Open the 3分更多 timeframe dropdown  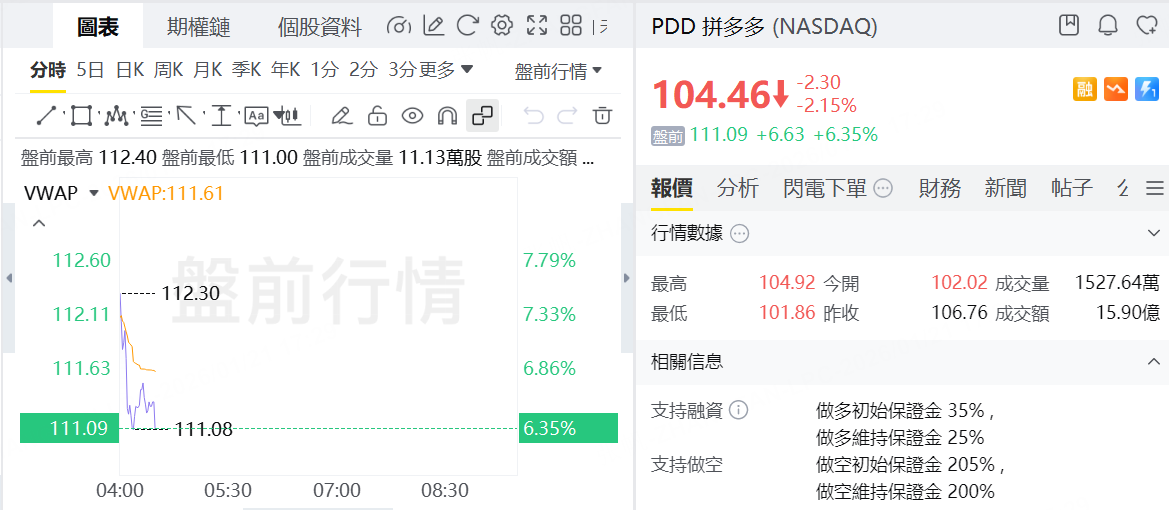pos(430,71)
